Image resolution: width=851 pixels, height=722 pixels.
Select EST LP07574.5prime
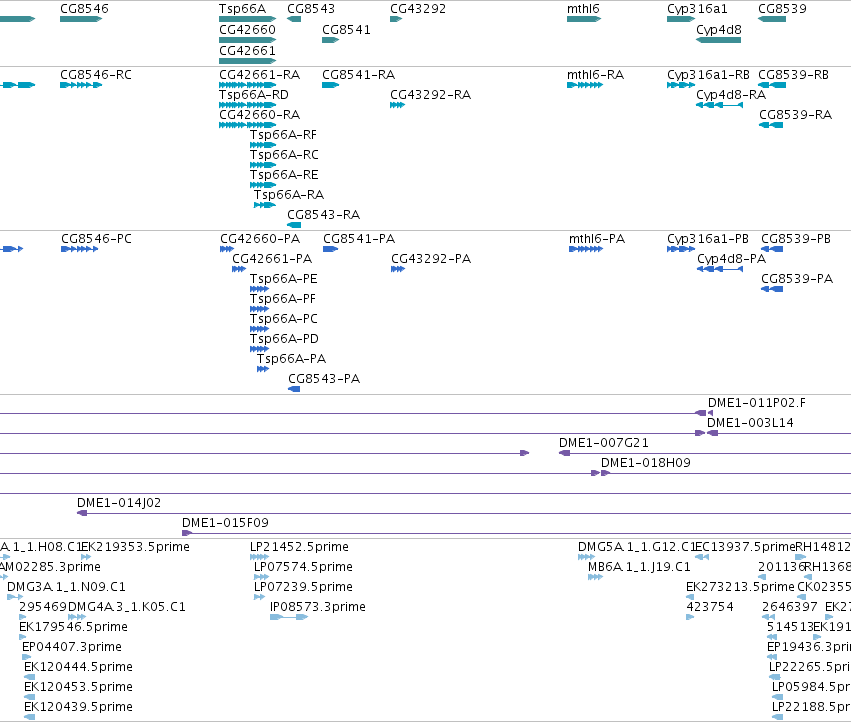pos(261,577)
